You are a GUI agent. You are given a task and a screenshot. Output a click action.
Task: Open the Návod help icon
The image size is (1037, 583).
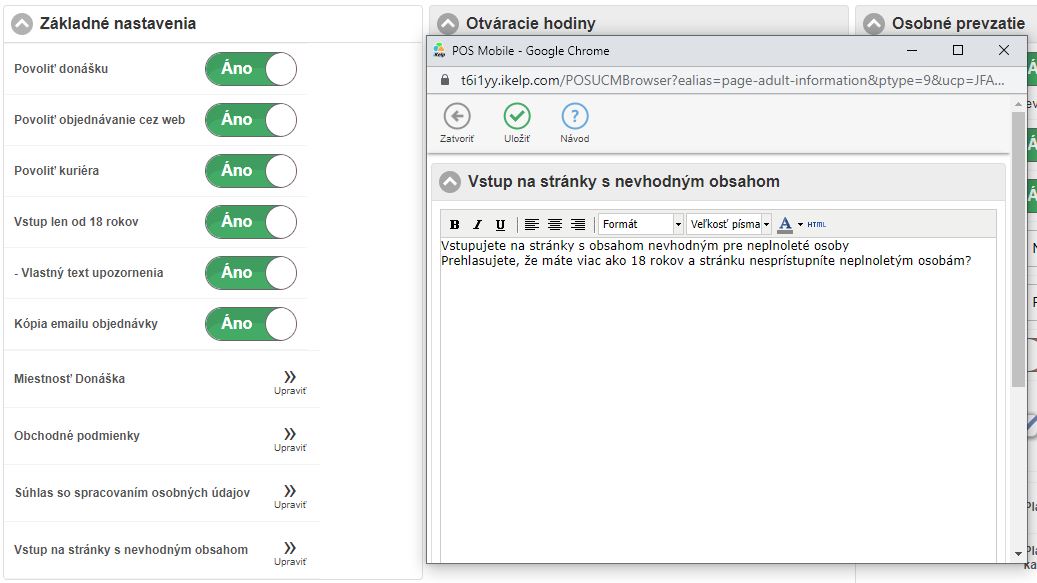(x=575, y=117)
